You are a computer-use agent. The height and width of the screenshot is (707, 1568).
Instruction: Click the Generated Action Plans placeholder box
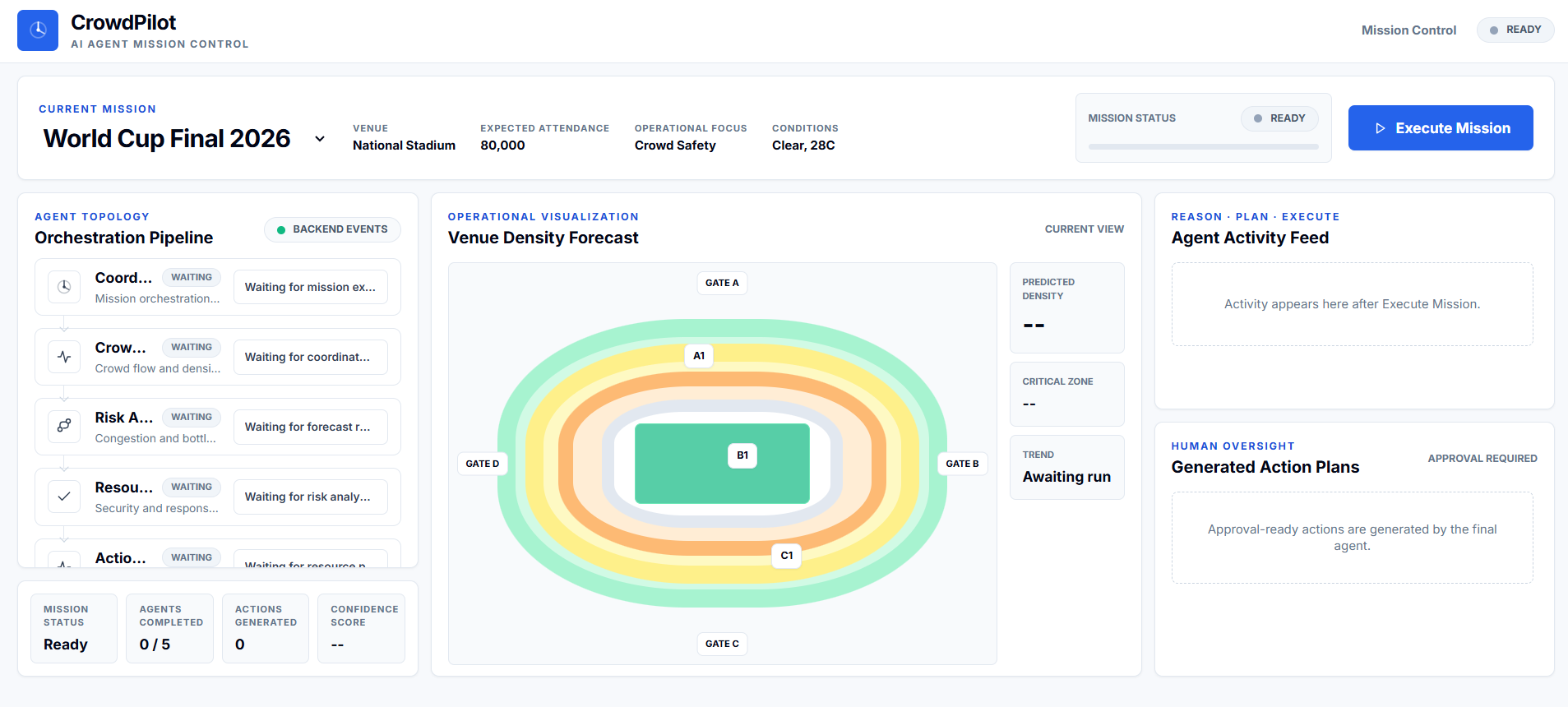[x=1352, y=538]
